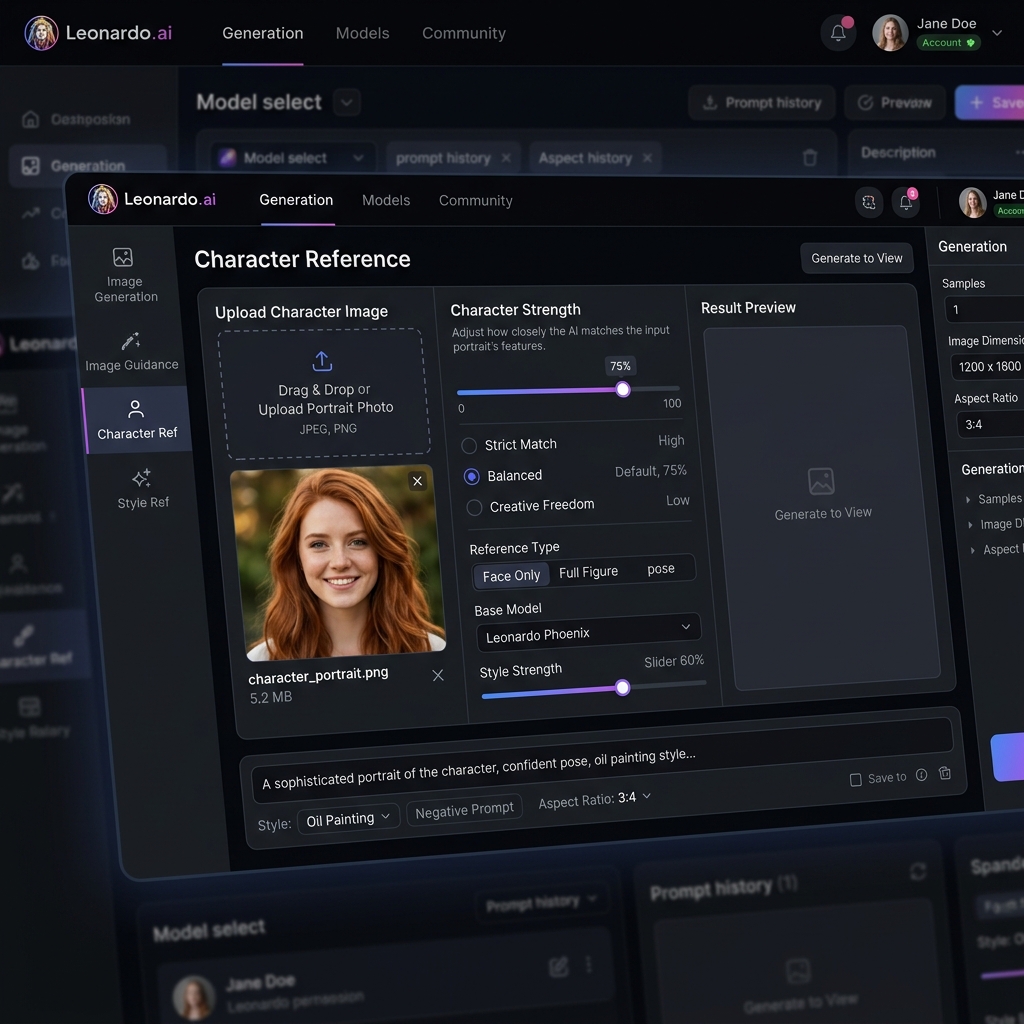Choose Full Figure reference type
1024x1024 pixels.
[x=588, y=572]
